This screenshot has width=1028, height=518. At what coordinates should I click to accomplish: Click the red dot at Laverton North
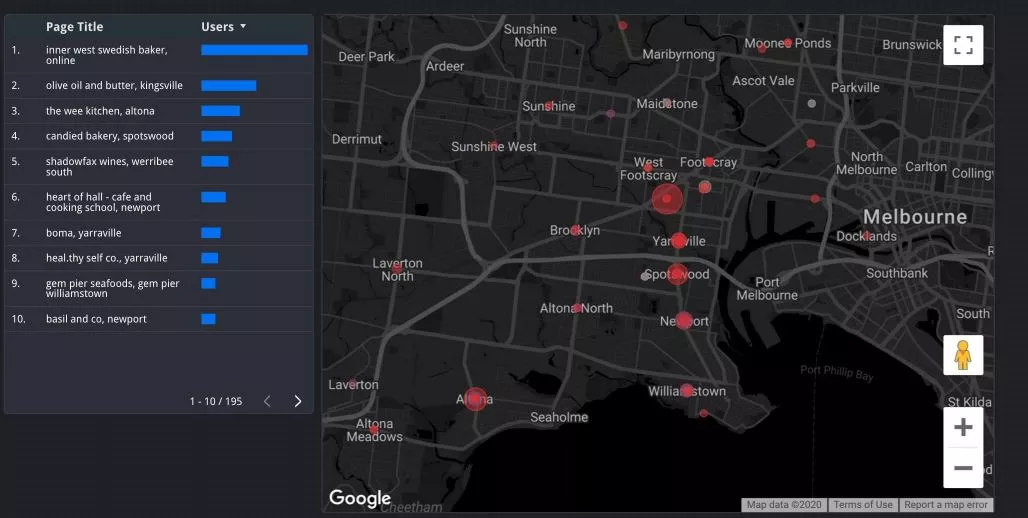[397, 268]
